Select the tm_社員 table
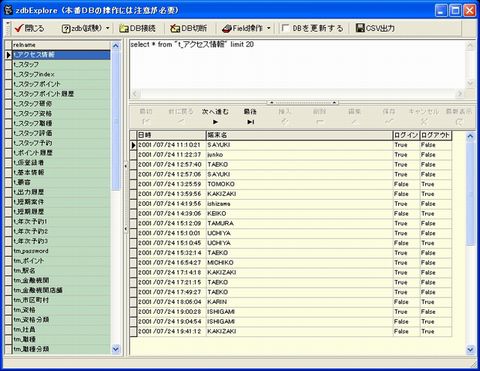The height and width of the screenshot is (371, 480). coord(61,329)
